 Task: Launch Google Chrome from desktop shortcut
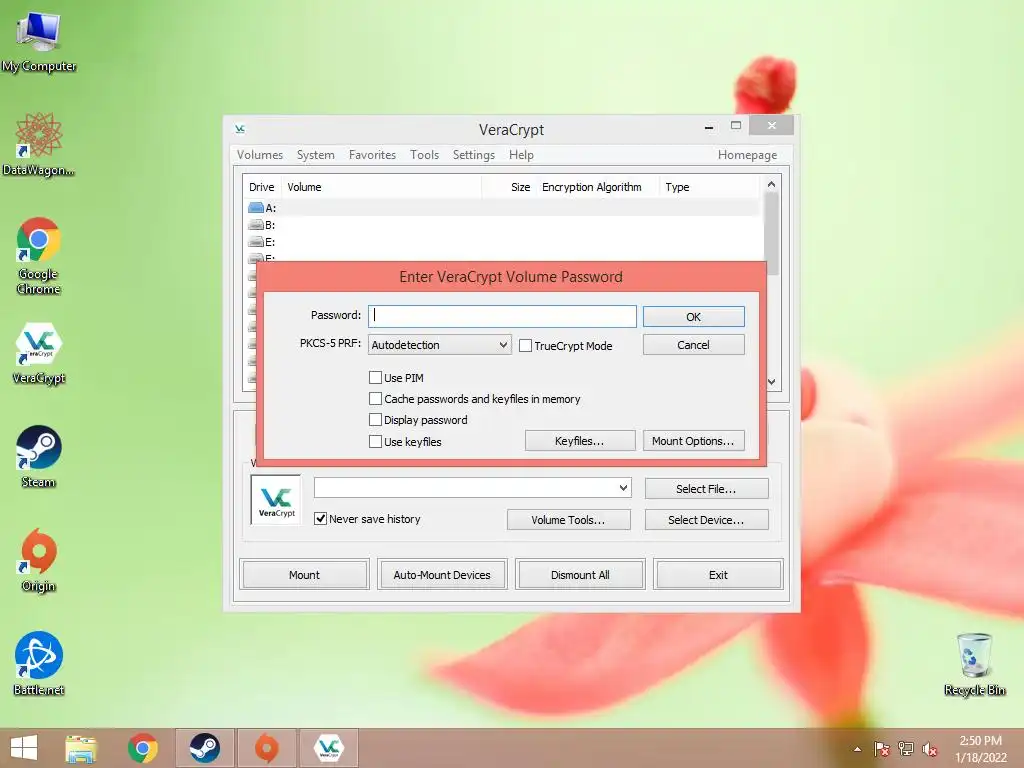39,255
